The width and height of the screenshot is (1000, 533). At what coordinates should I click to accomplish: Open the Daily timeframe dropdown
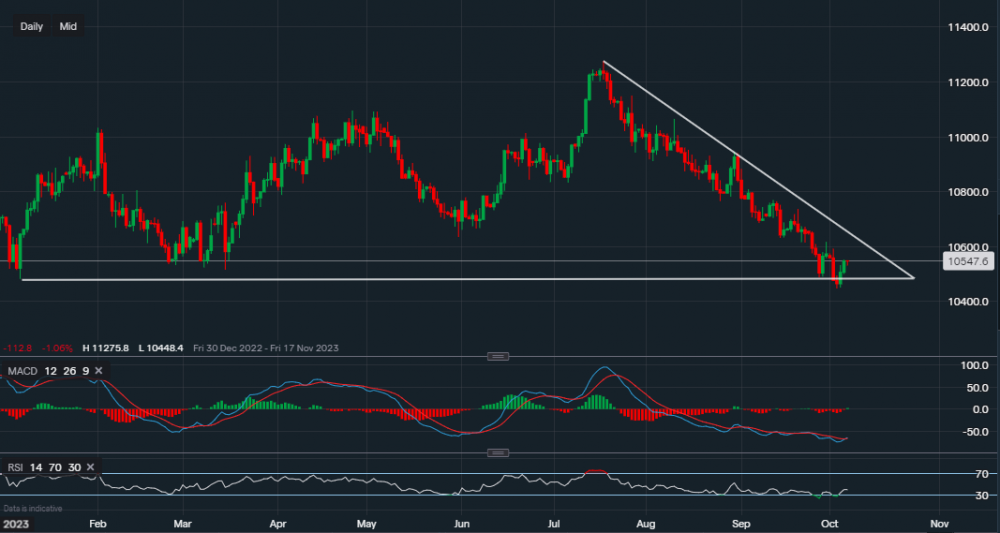point(32,26)
